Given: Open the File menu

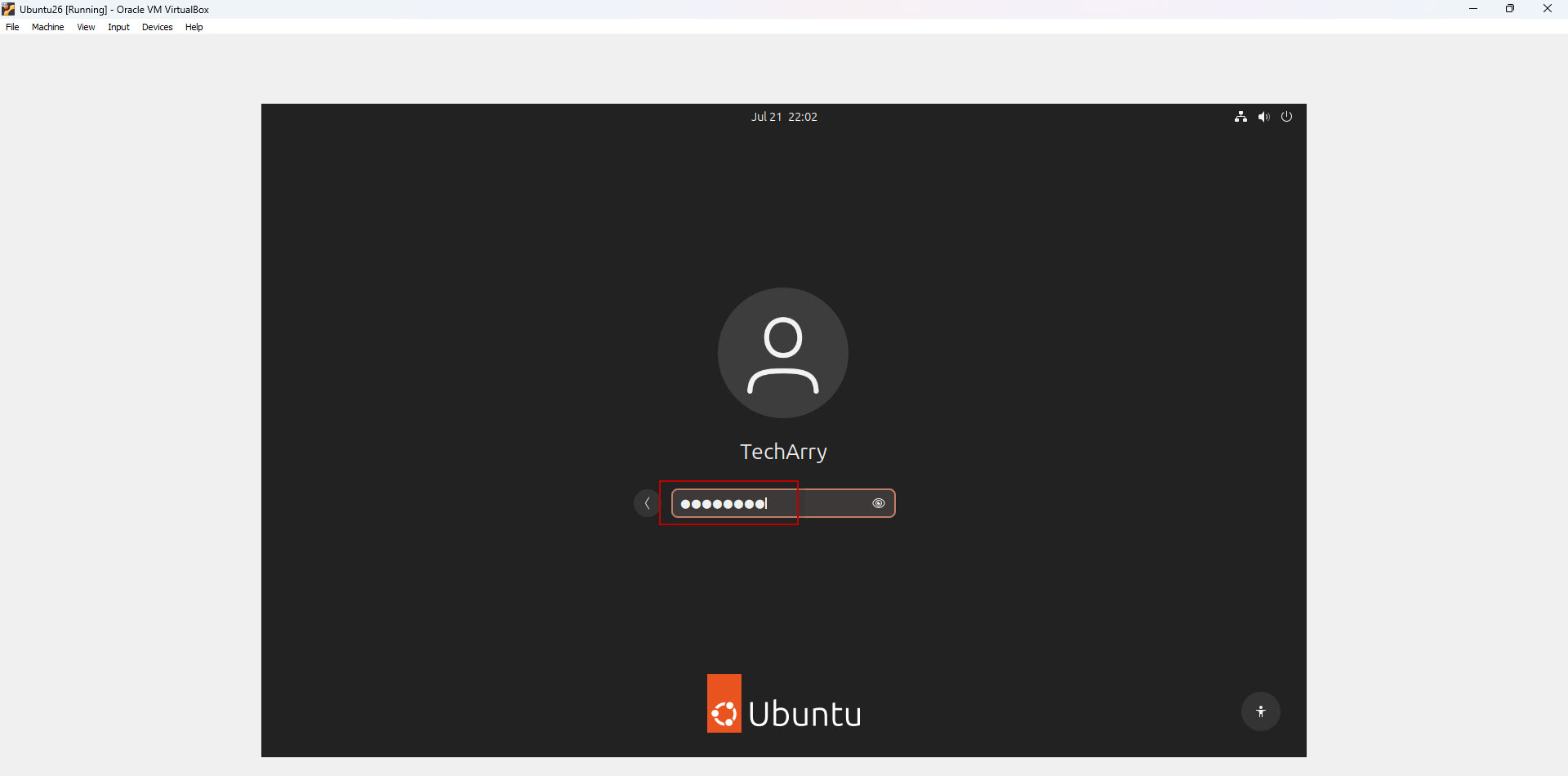Looking at the screenshot, I should click(x=12, y=27).
